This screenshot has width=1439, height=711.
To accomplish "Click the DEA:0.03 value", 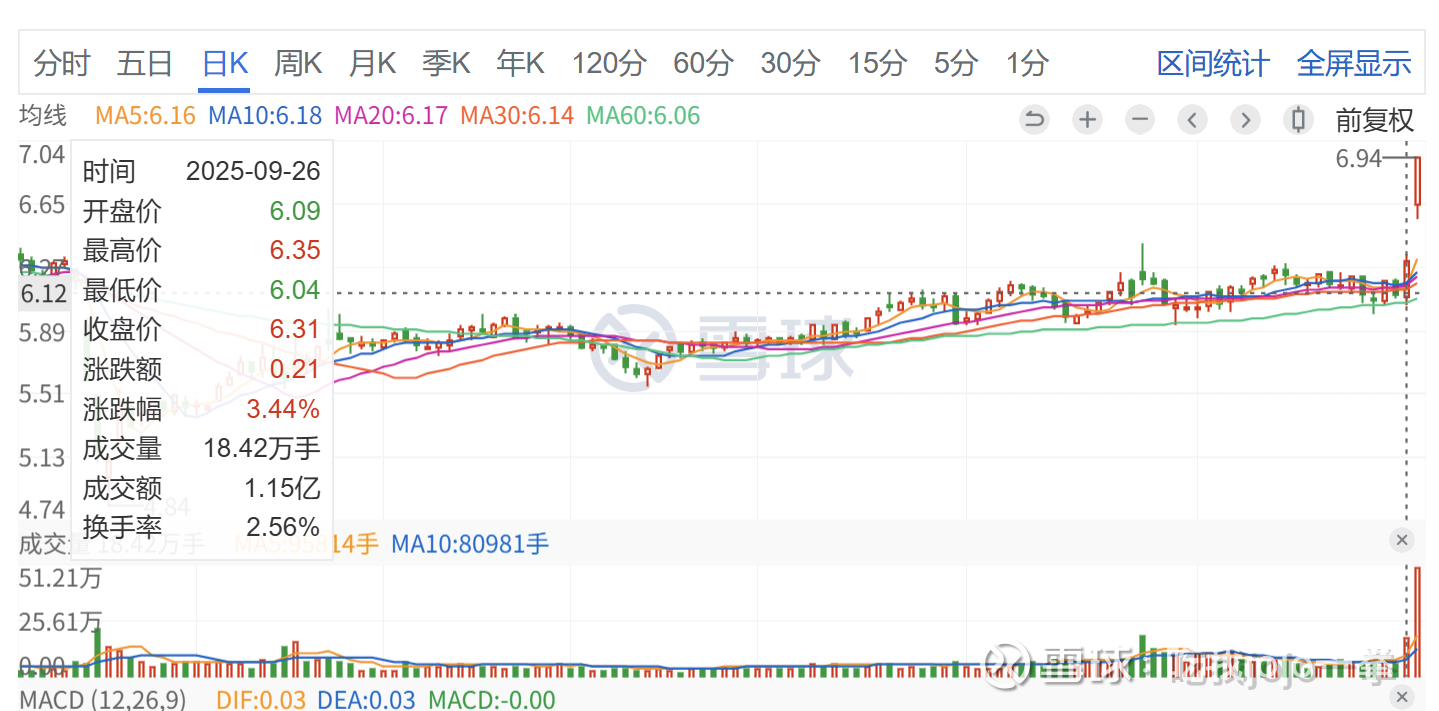I will 367,699.
